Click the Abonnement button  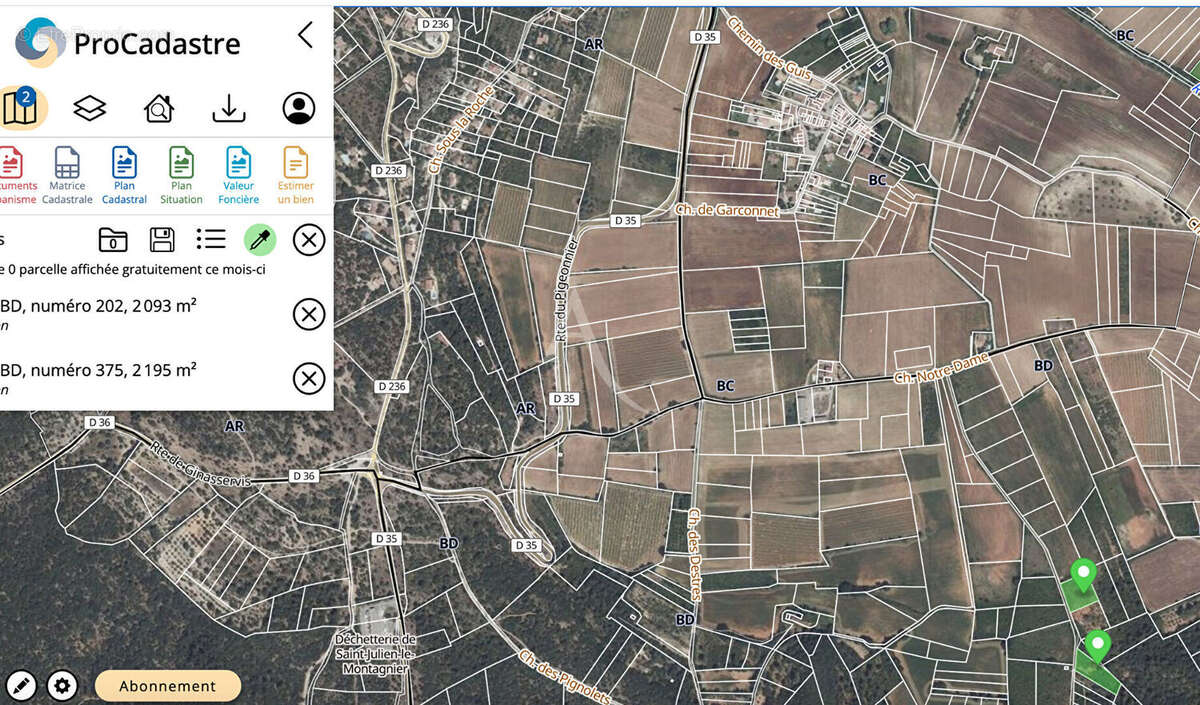pos(168,686)
